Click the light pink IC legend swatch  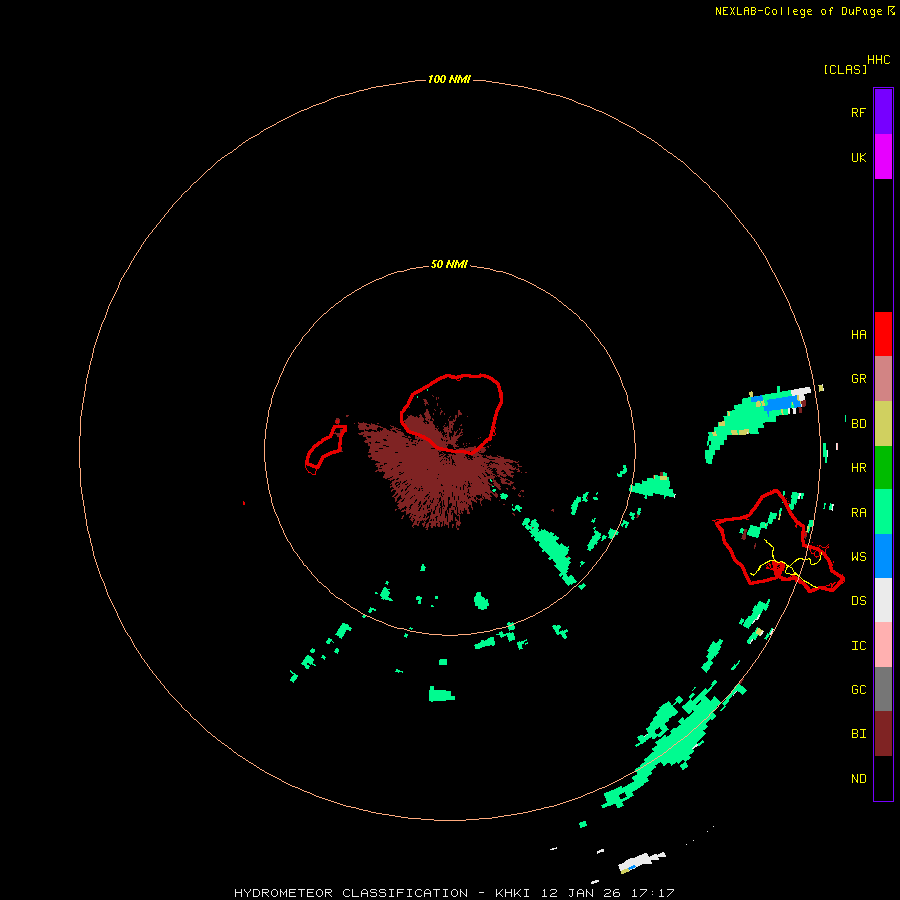point(883,645)
